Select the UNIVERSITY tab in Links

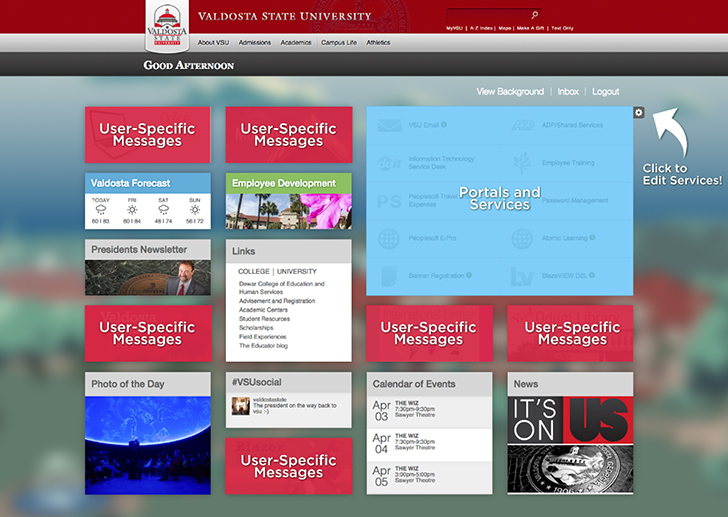[x=297, y=271]
